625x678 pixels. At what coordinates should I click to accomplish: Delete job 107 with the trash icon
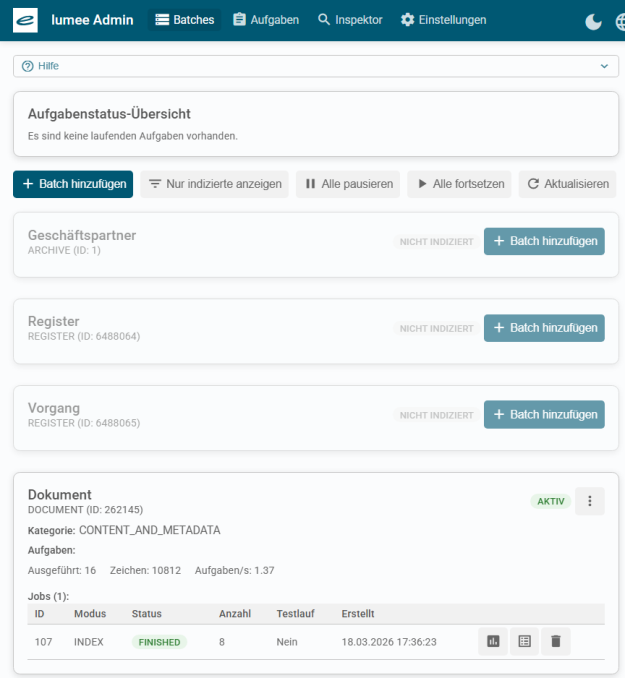coord(556,642)
